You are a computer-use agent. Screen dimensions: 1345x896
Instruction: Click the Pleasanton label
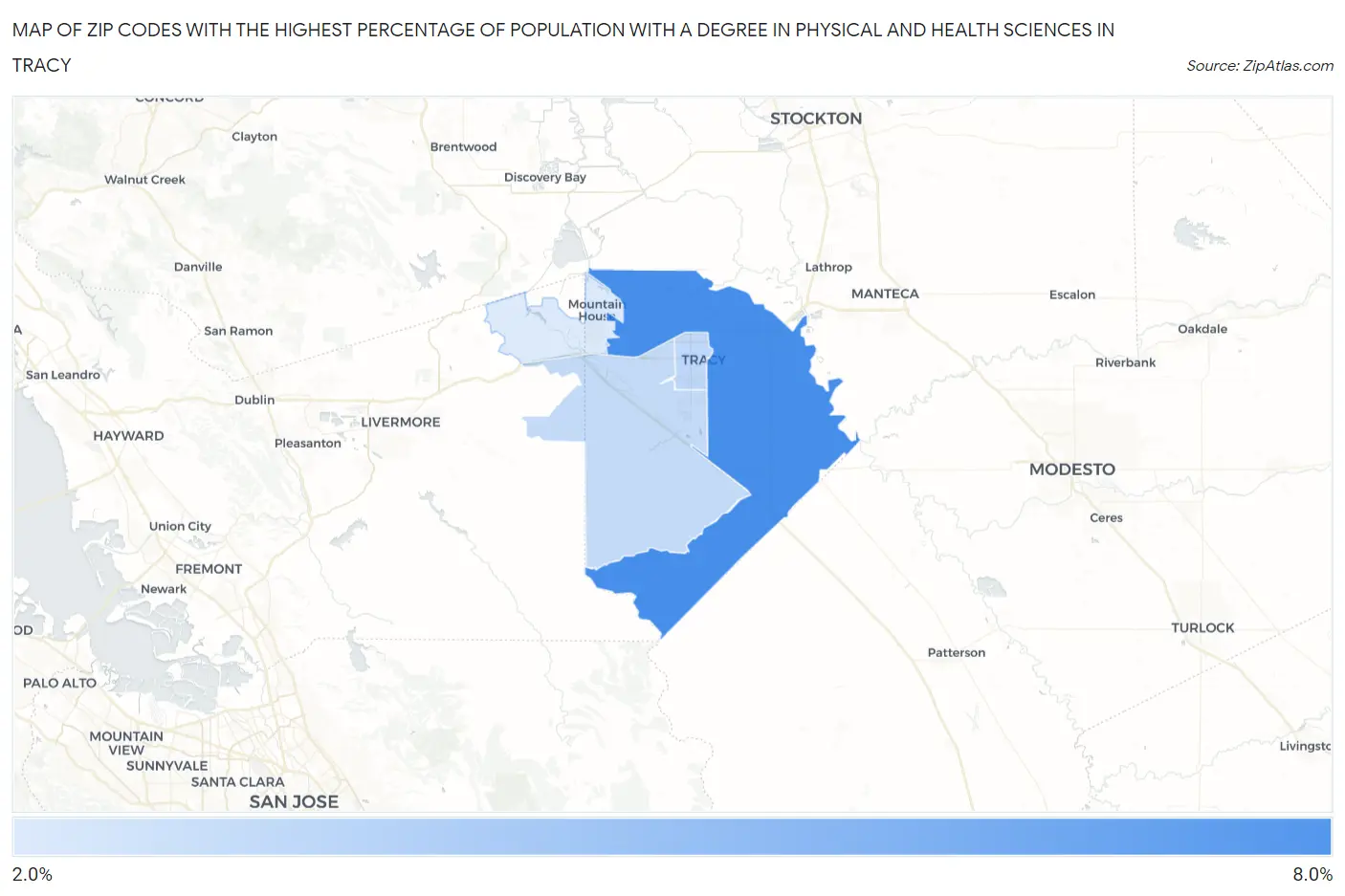tap(308, 443)
